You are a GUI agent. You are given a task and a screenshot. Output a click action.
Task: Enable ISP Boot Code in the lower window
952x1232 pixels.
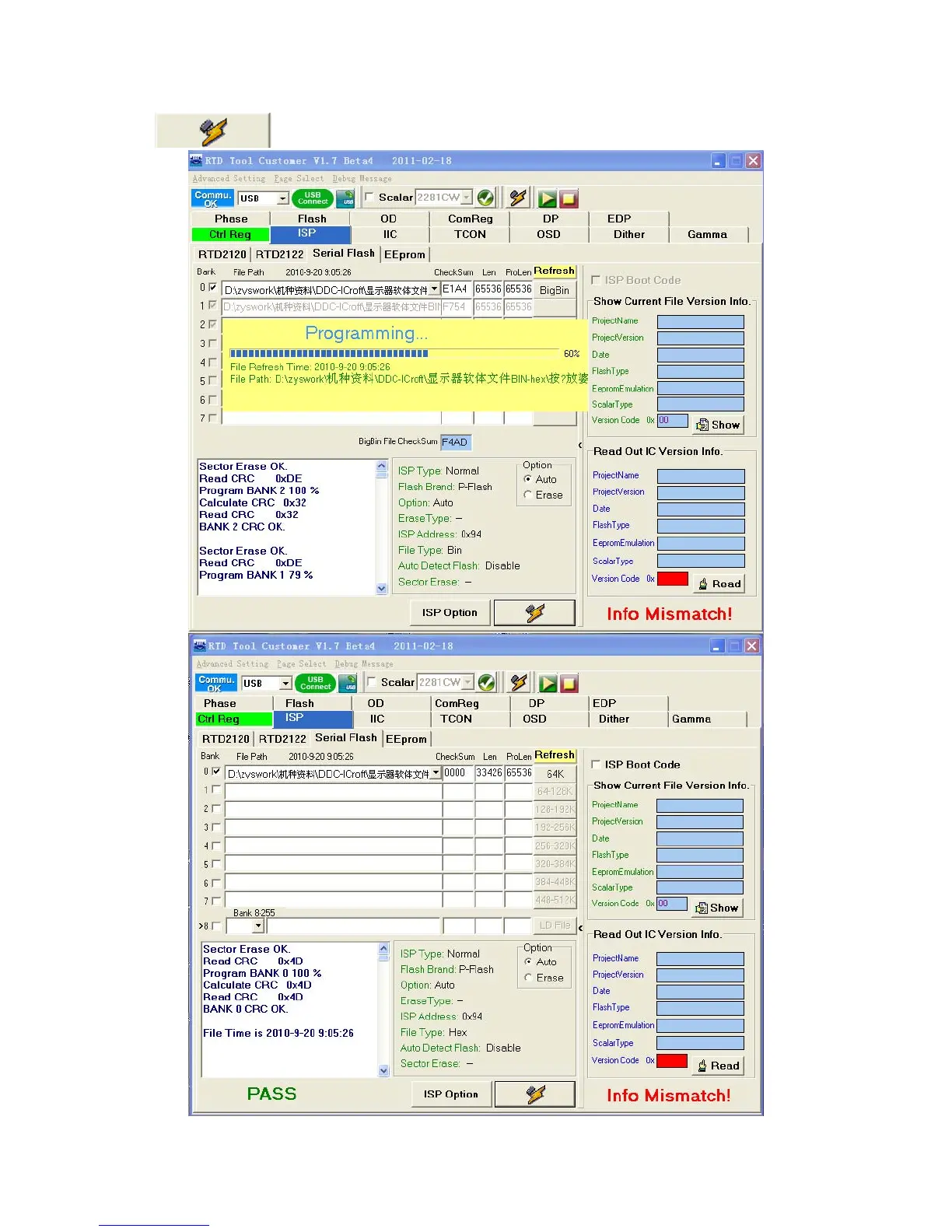(596, 765)
